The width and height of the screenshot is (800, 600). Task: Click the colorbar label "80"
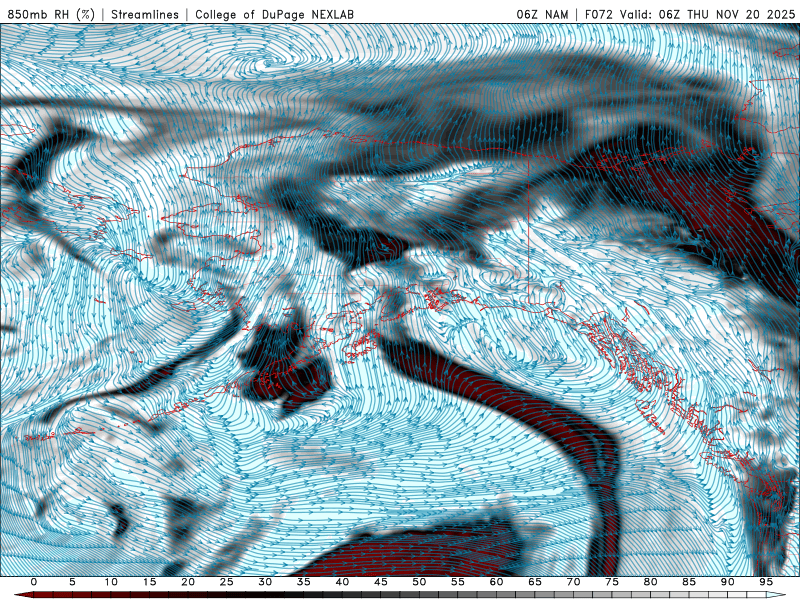[650, 582]
